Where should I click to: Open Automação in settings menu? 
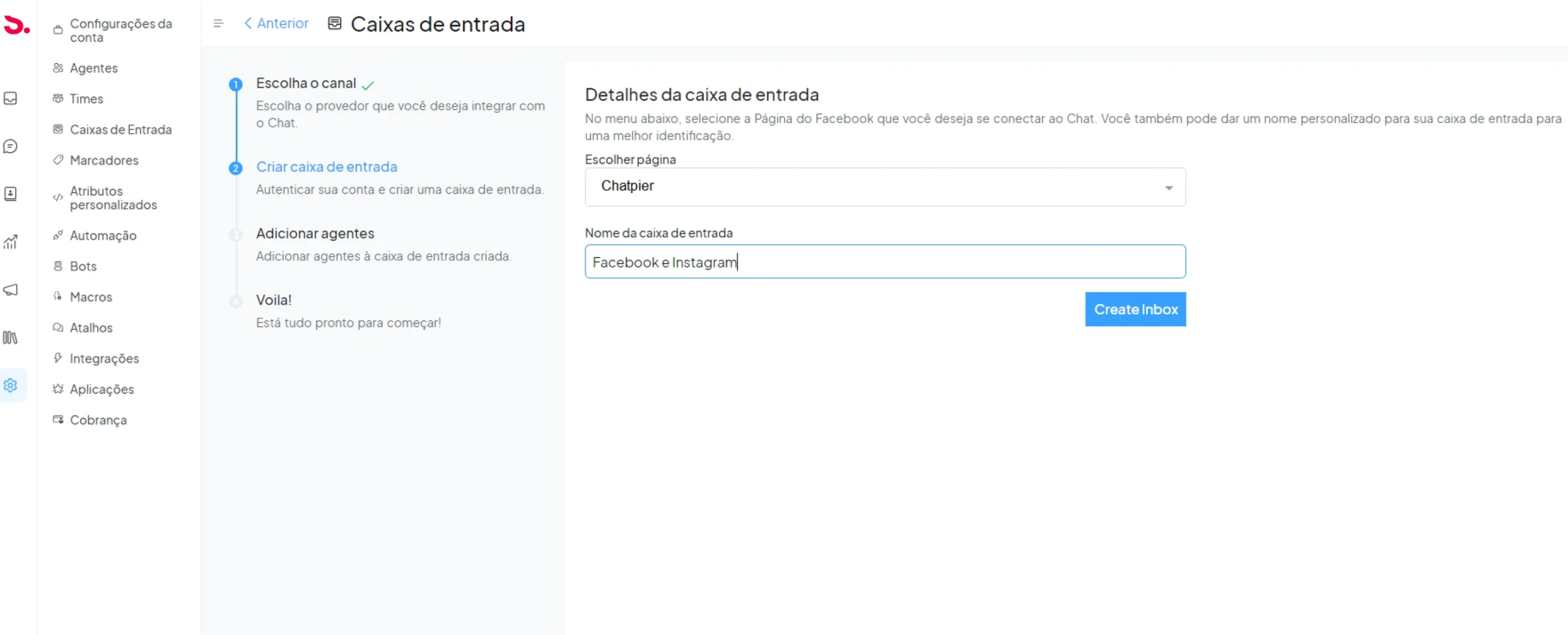(x=103, y=235)
